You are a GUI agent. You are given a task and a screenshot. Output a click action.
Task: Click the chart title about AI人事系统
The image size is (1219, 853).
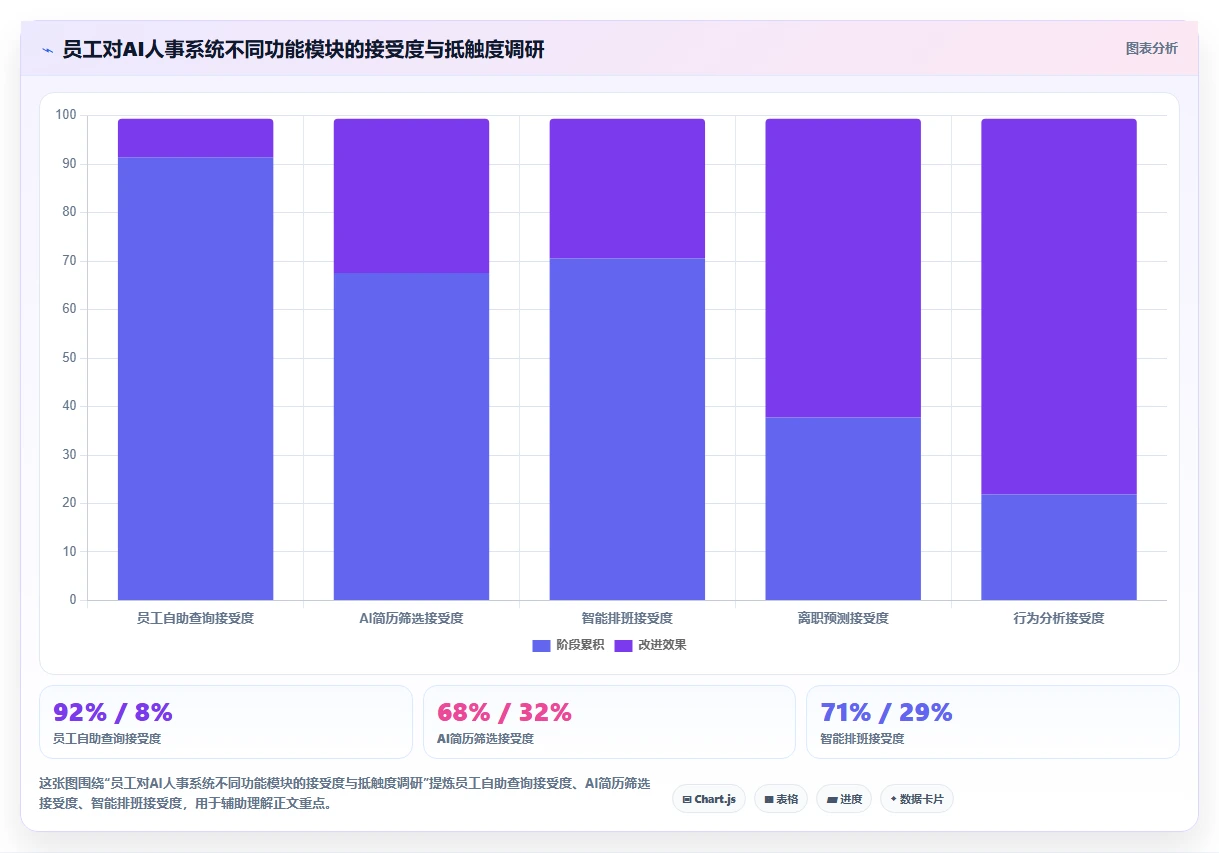303,49
